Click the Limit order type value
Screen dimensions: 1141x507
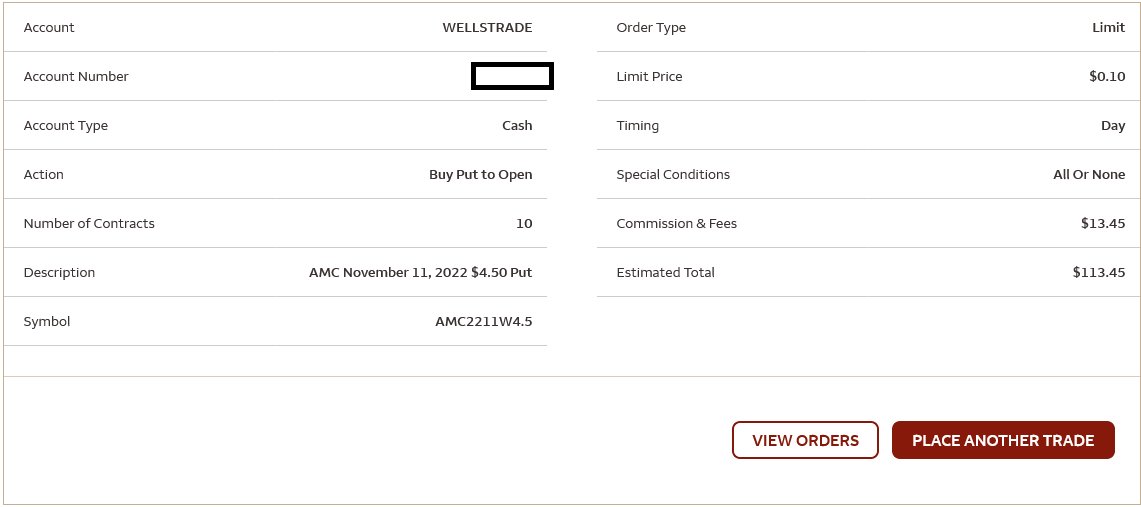(1108, 28)
